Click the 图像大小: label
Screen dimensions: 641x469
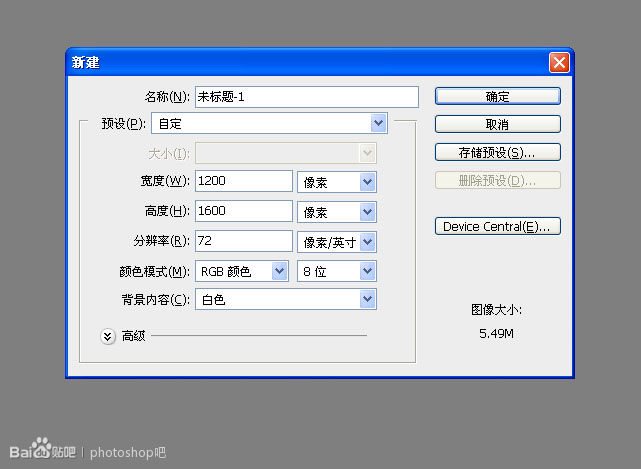[x=496, y=310]
